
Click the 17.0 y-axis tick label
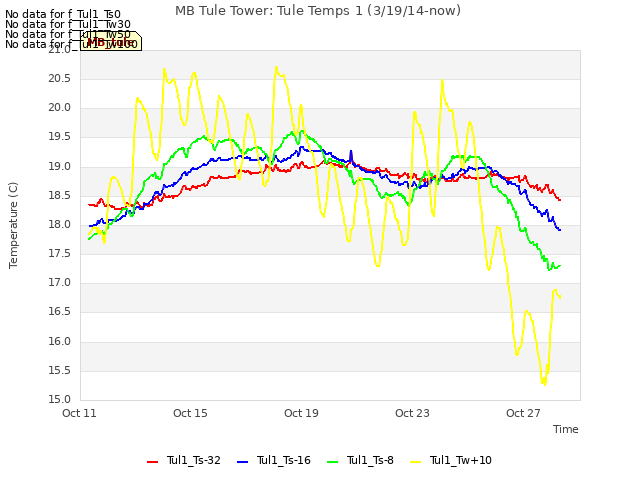tap(60, 283)
